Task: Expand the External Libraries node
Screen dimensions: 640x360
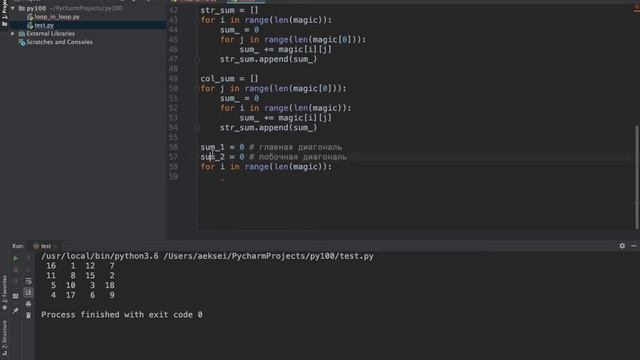Action: click(x=13, y=33)
